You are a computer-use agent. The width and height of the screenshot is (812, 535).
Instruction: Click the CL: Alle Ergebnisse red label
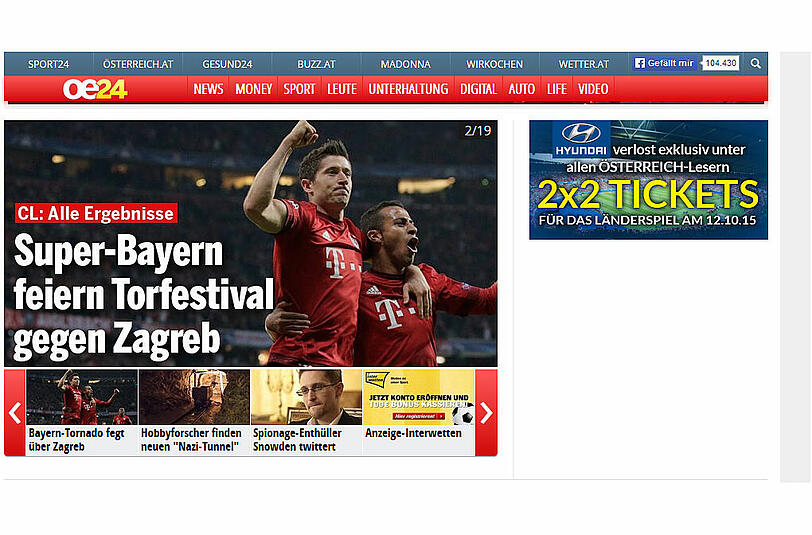coord(96,213)
